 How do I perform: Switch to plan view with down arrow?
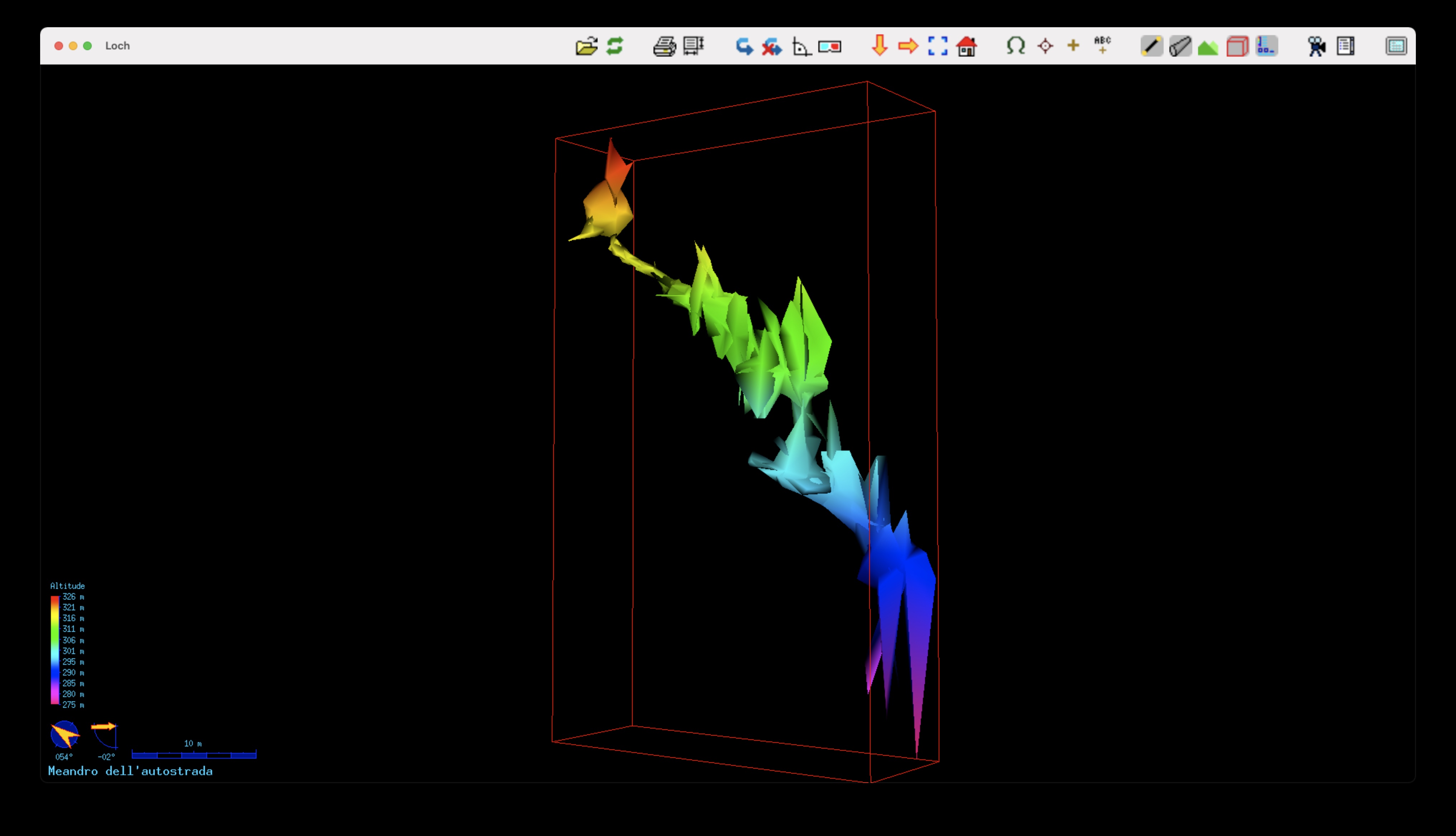point(880,45)
